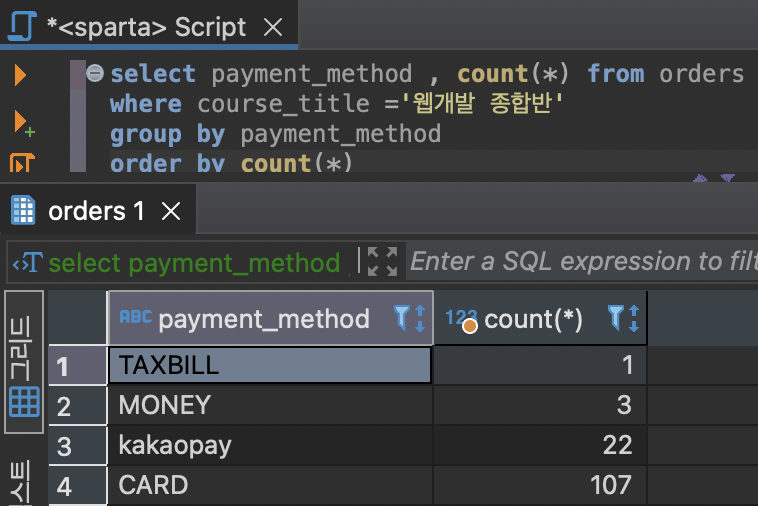
Task: Click the ABC string type icon on payment_method
Action: coord(135,317)
